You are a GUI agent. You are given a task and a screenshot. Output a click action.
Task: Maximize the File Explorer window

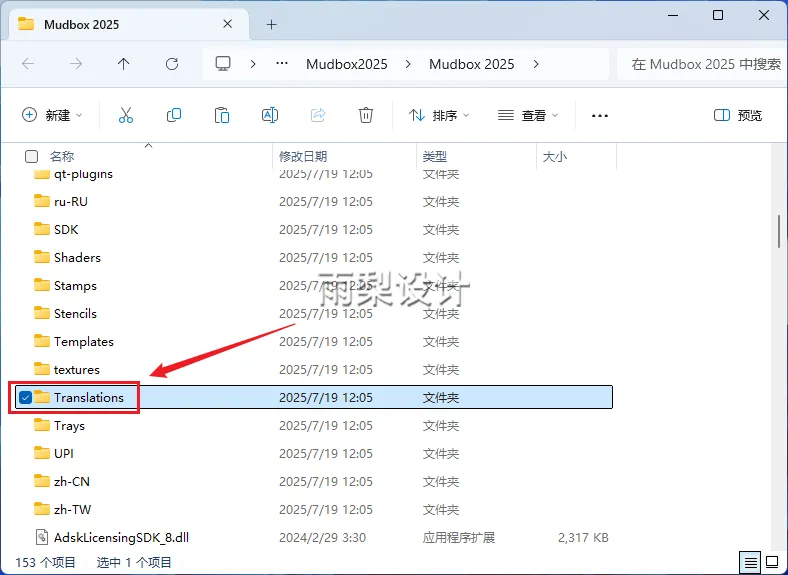tap(718, 15)
